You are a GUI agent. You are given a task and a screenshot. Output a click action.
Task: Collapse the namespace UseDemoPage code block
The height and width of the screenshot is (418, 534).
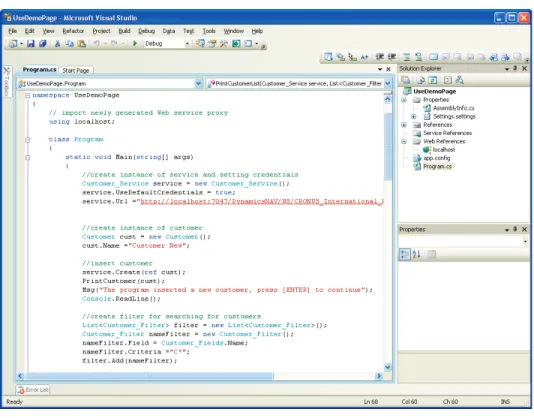28,95
